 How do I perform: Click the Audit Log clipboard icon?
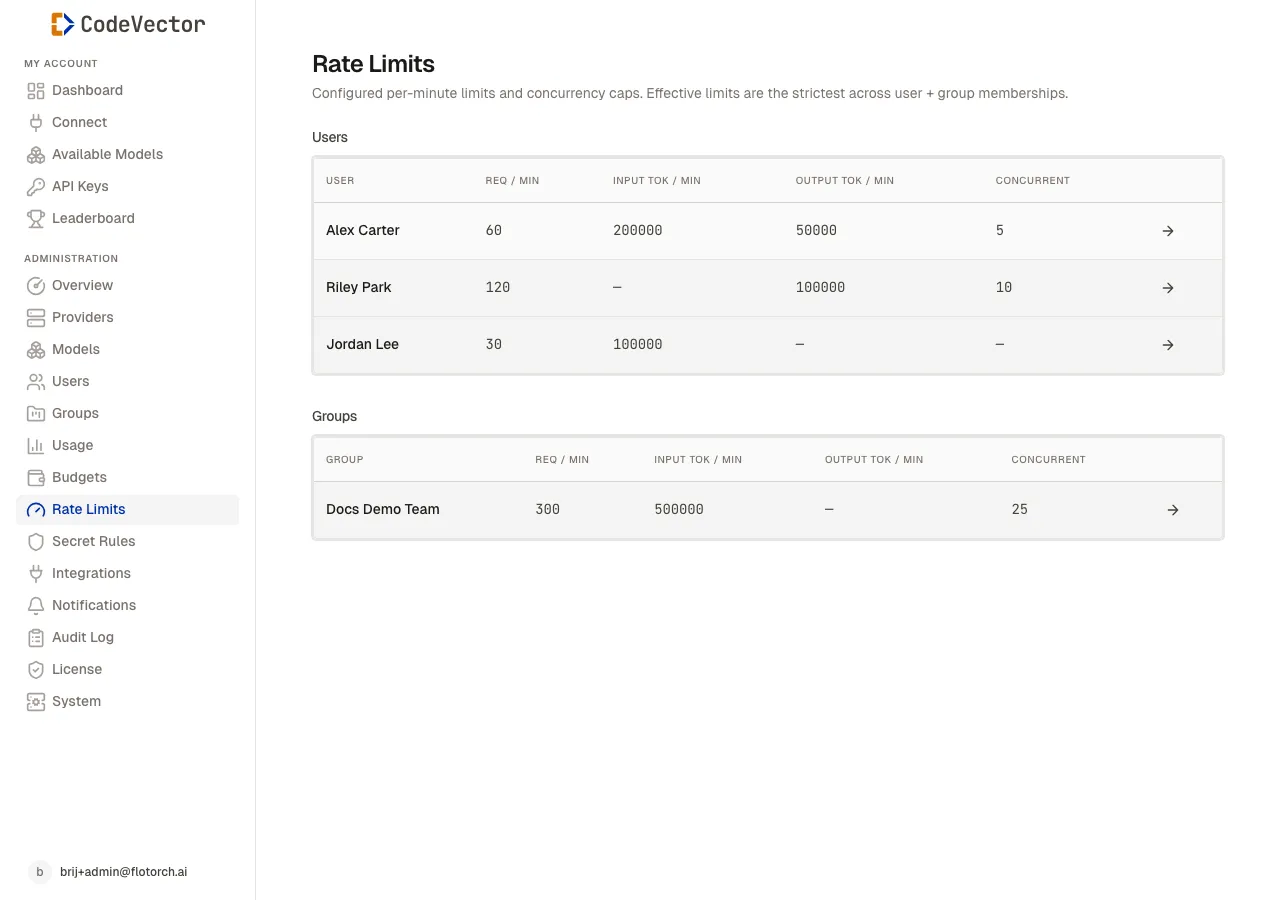click(x=36, y=638)
